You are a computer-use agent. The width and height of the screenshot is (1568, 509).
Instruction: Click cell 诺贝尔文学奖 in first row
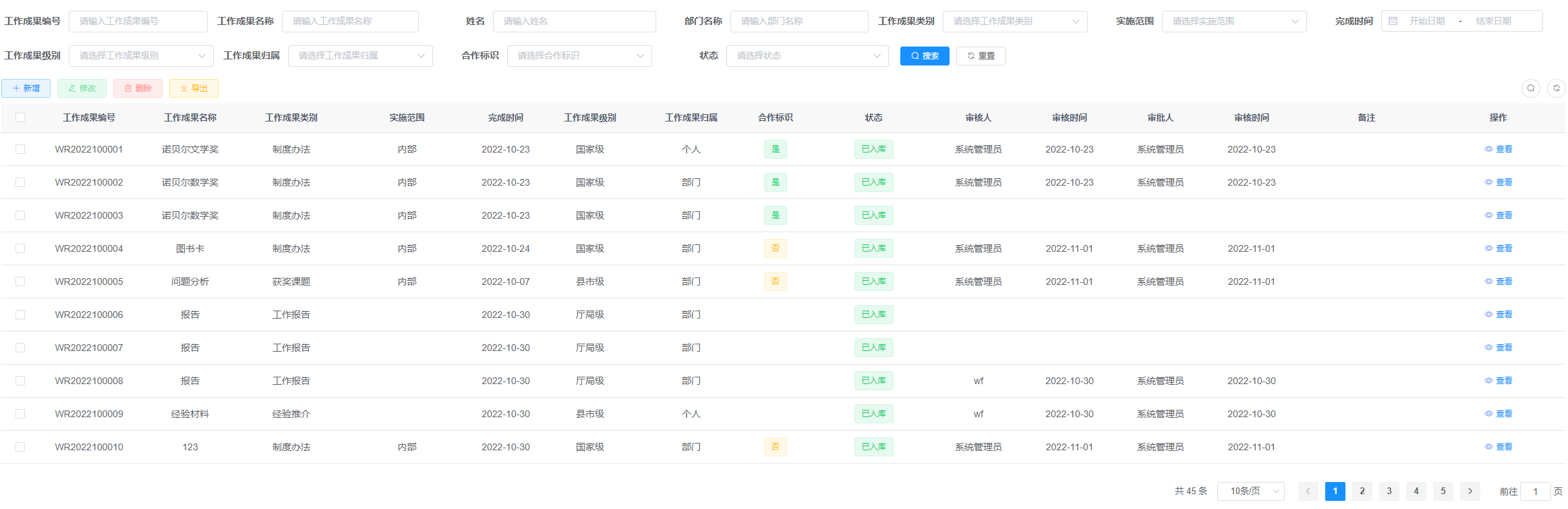[190, 149]
